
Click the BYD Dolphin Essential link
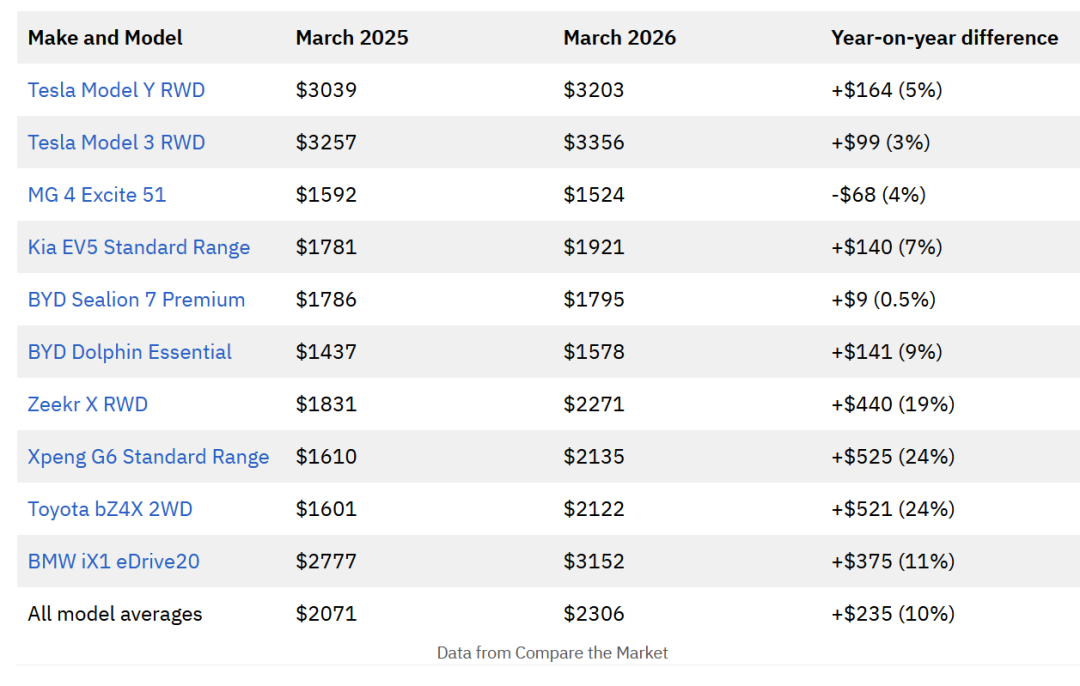130,352
